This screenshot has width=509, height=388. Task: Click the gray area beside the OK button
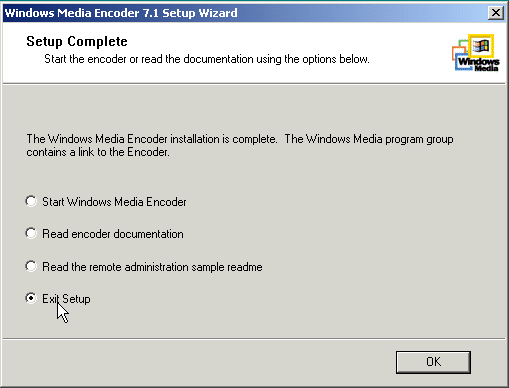[x=200, y=362]
